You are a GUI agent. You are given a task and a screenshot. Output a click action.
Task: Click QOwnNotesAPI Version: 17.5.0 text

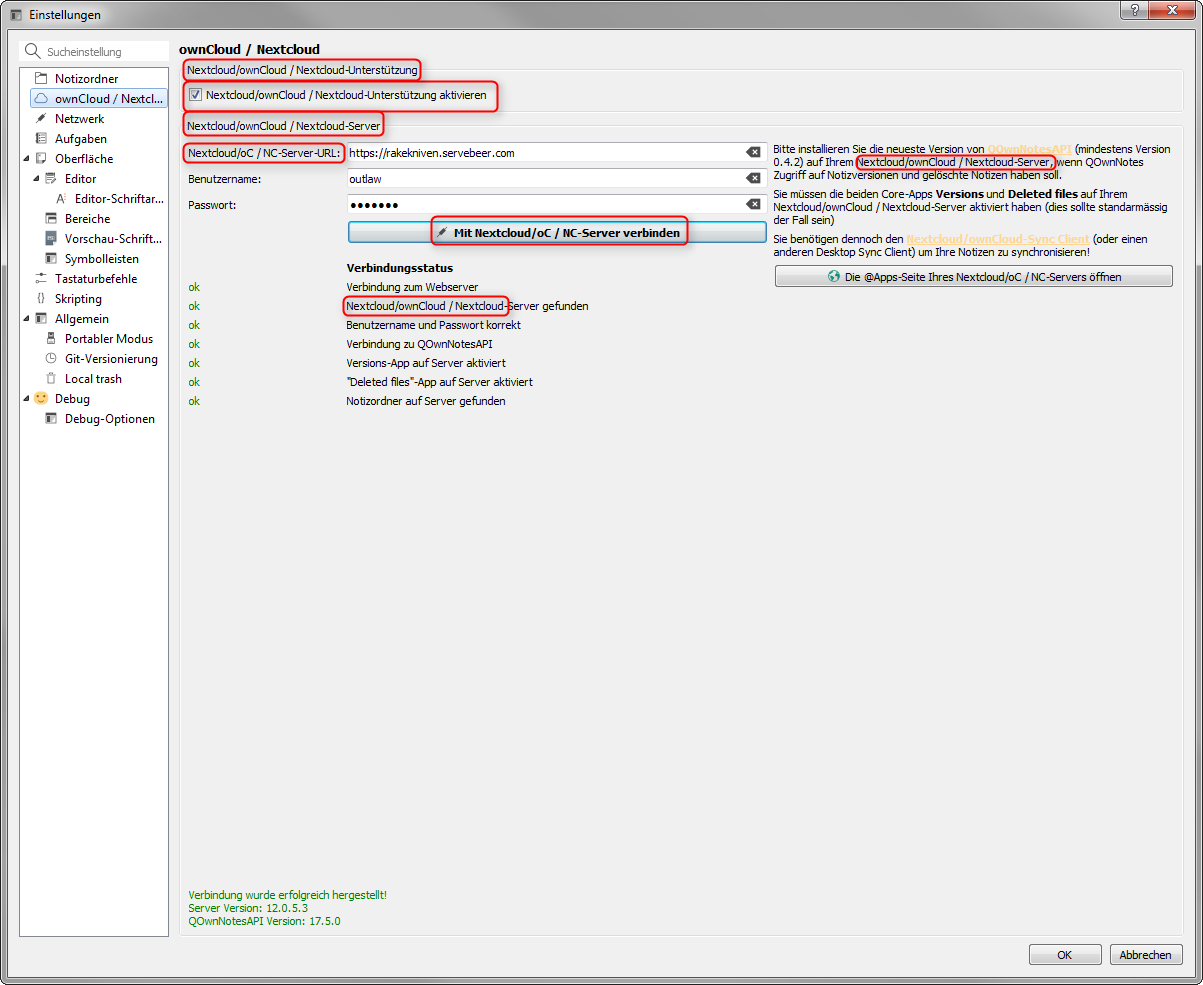coord(264,921)
